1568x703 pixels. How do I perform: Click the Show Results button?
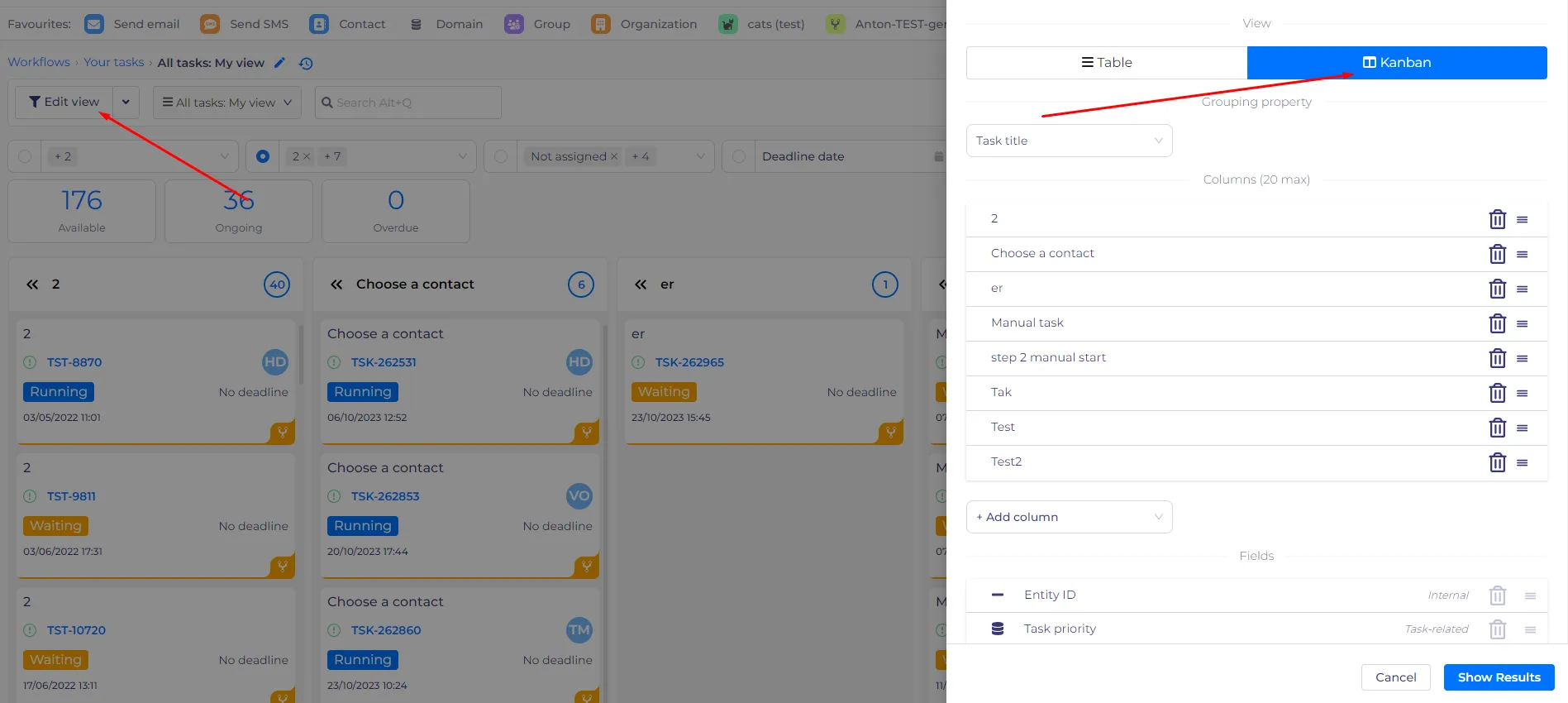coord(1499,677)
